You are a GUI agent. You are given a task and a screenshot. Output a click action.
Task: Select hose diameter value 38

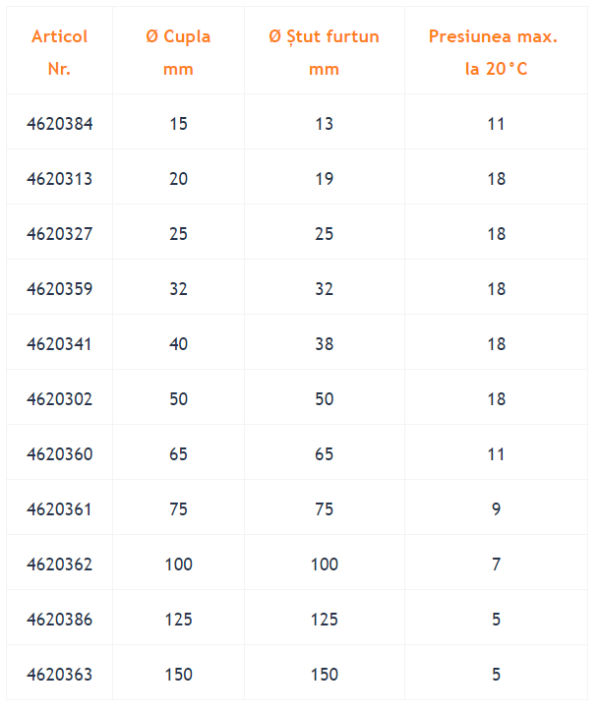(x=324, y=344)
